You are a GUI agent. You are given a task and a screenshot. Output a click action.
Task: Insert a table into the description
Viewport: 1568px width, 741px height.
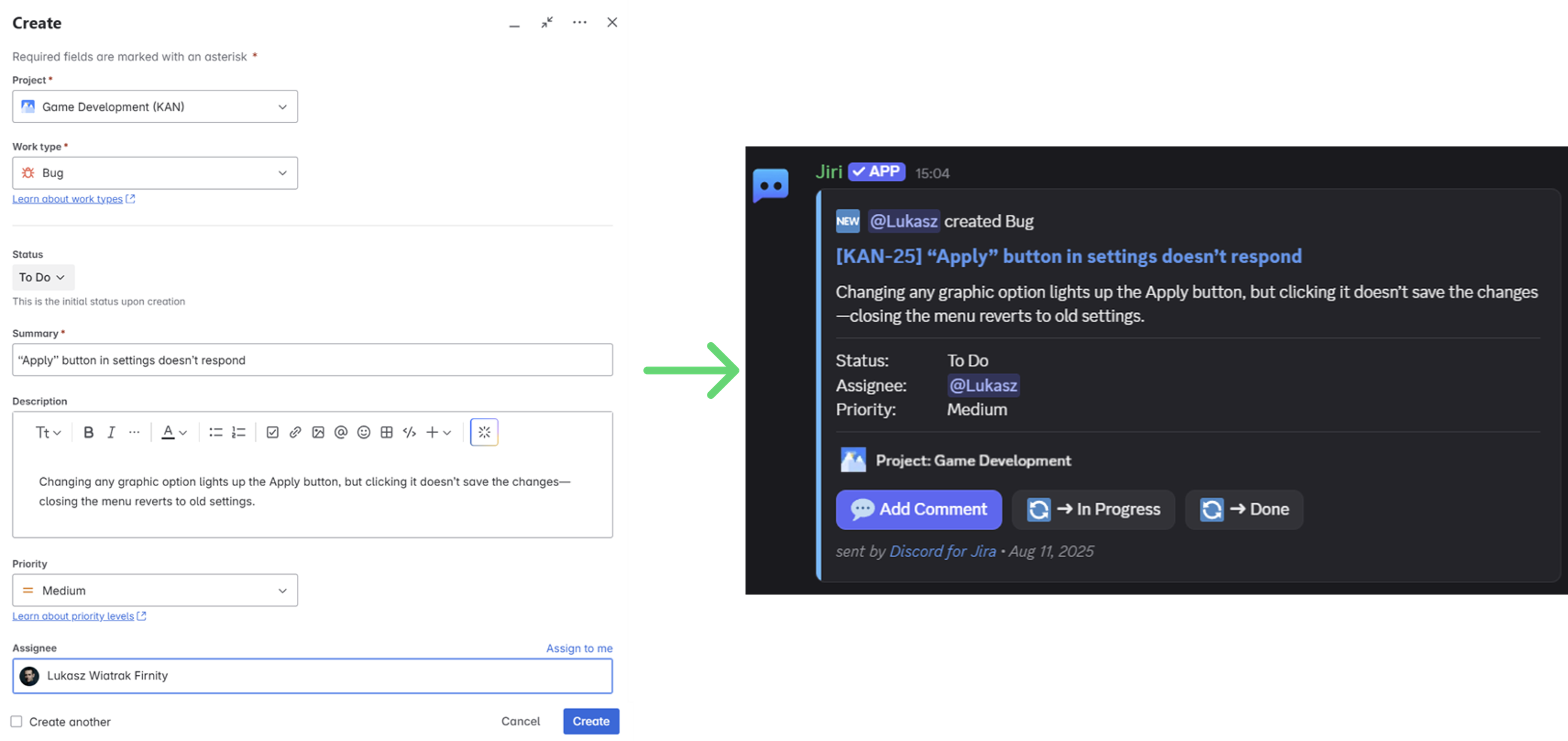[386, 433]
